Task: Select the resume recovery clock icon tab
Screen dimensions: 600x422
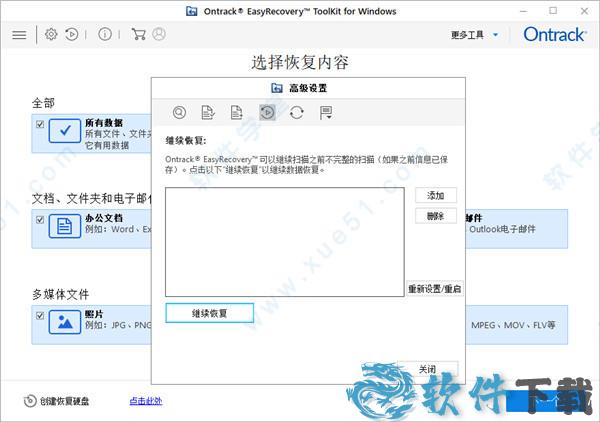Action: pos(267,113)
